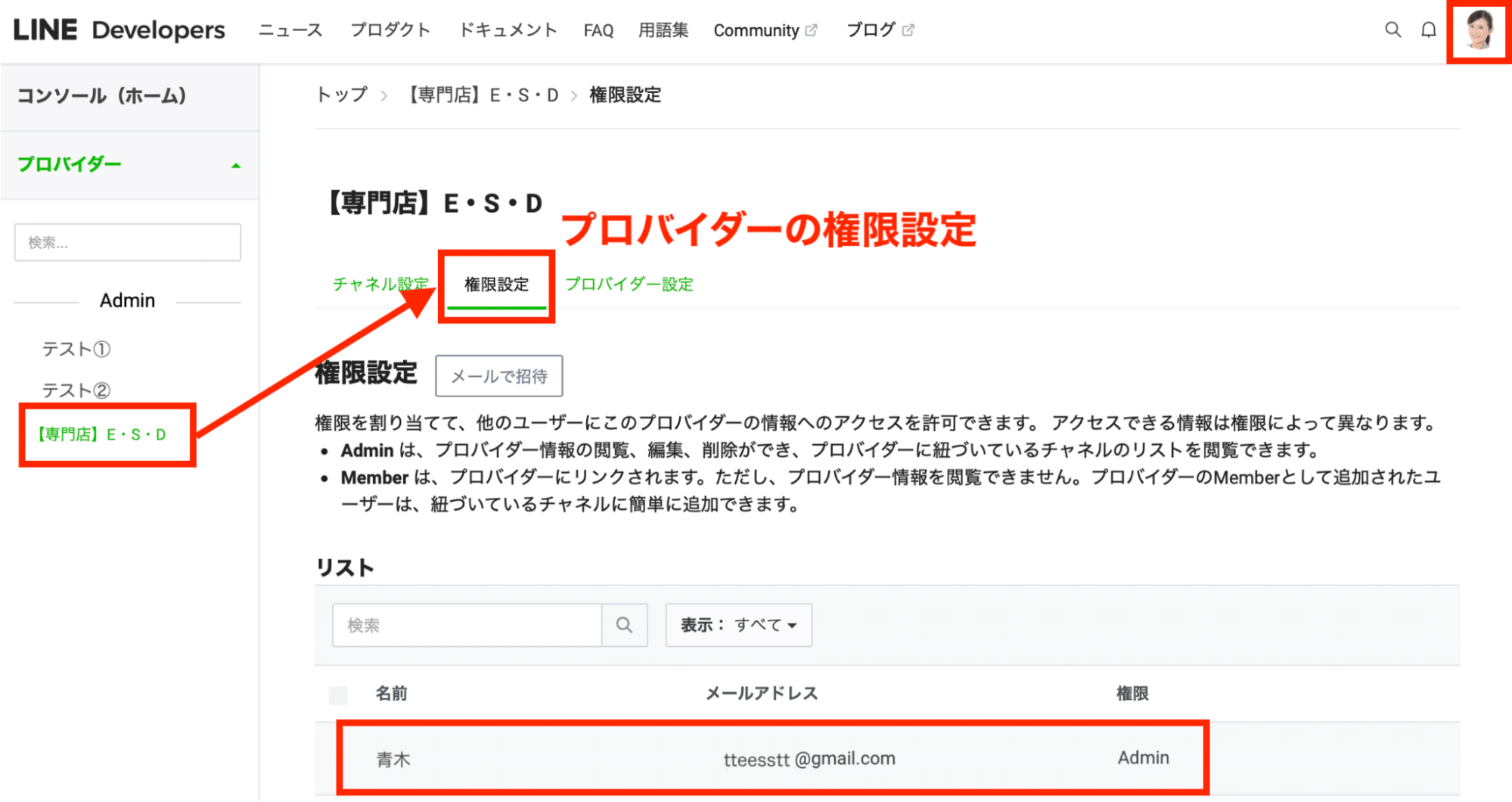Check the select-all checkbox in the member table
The height and width of the screenshot is (802, 1512).
tap(338, 694)
